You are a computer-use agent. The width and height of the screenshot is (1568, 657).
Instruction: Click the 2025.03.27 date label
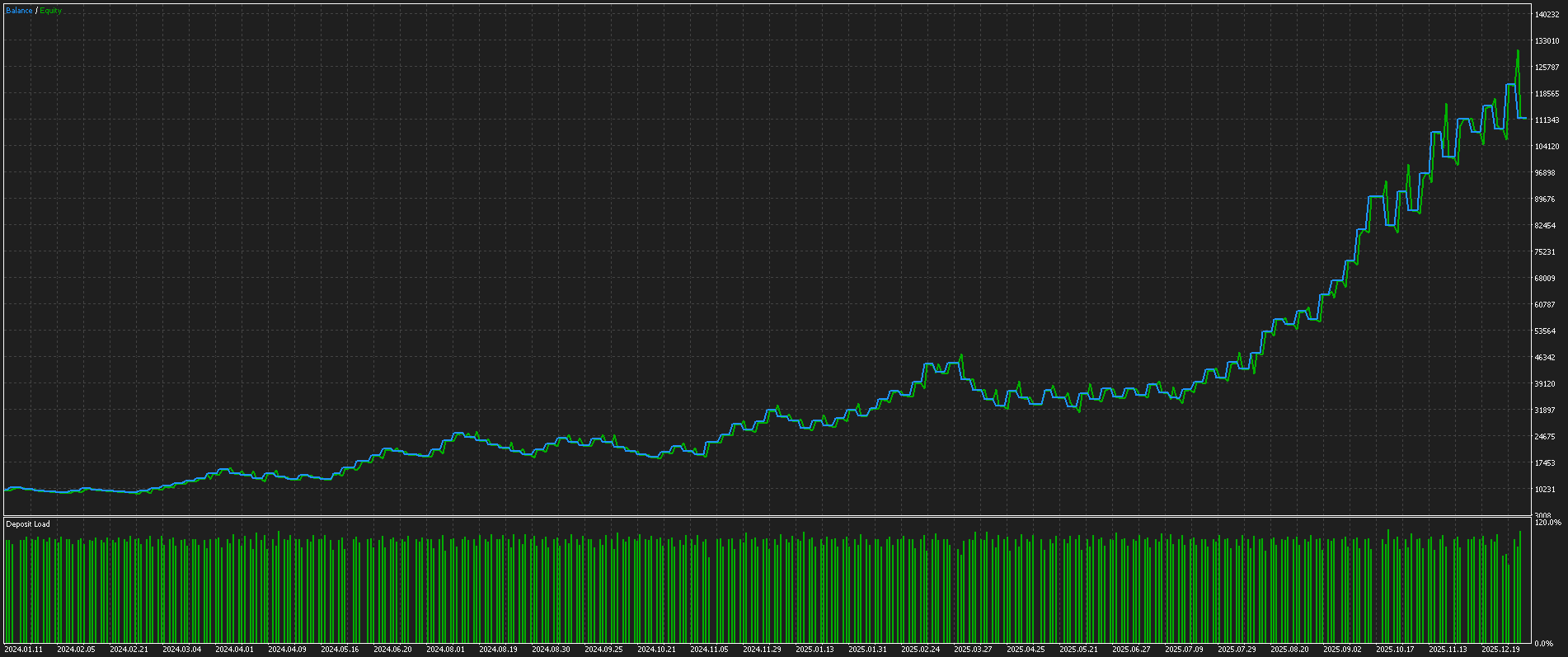(973, 650)
